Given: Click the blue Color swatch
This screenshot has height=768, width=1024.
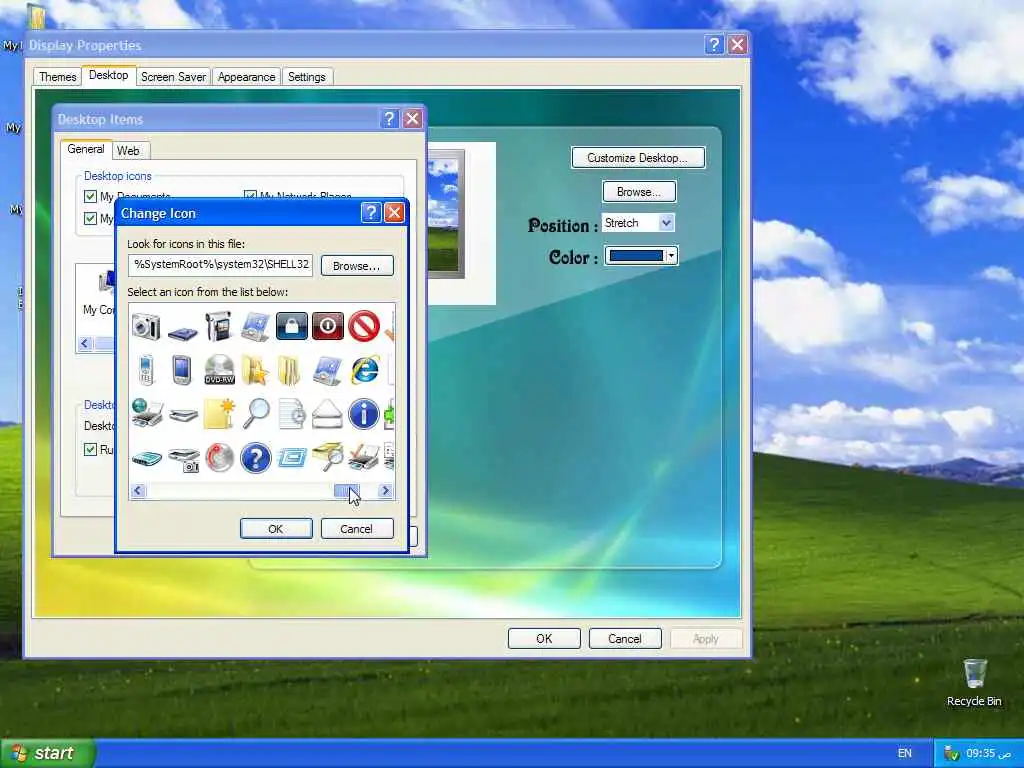Looking at the screenshot, I should [x=635, y=255].
